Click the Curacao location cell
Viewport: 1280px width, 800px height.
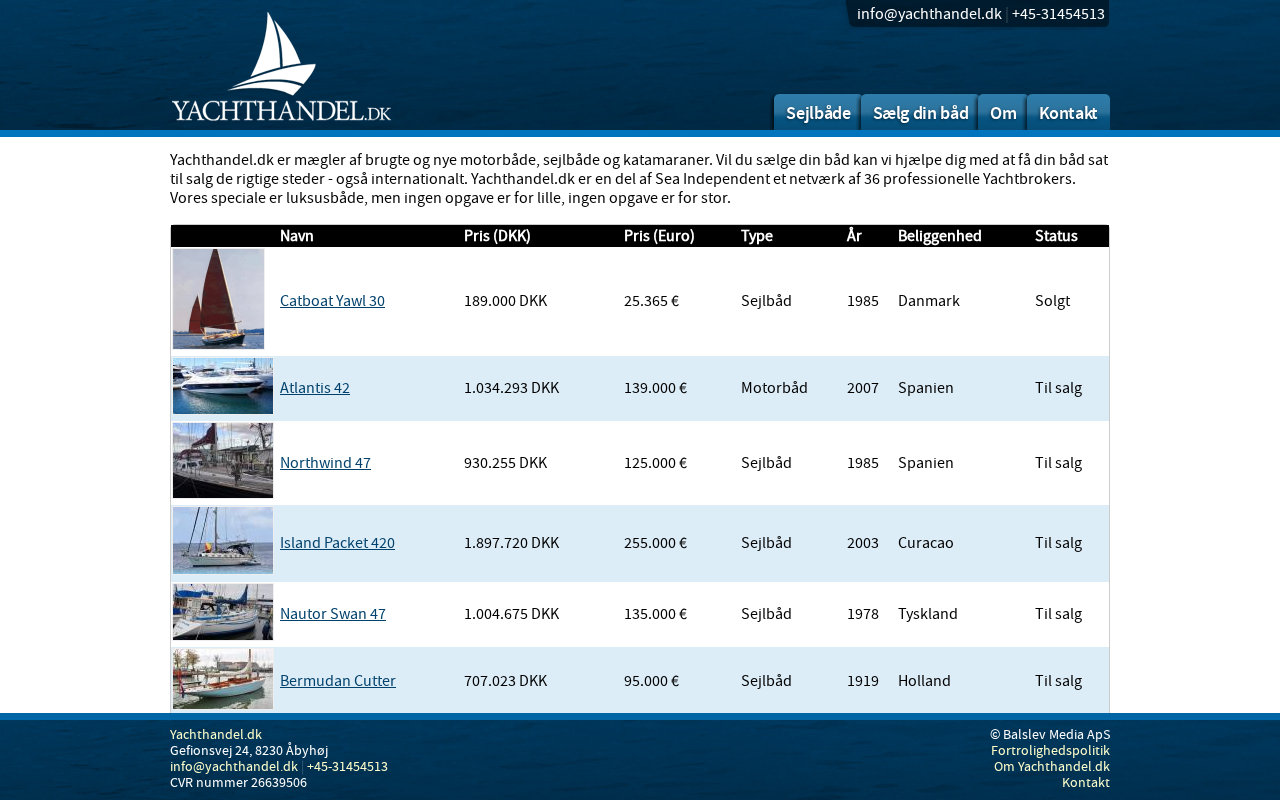click(926, 543)
